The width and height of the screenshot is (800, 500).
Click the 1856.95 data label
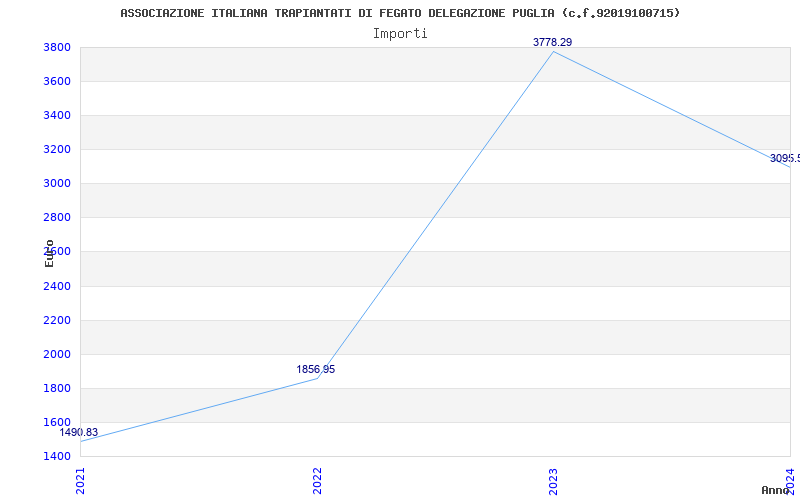pyautogui.click(x=316, y=369)
